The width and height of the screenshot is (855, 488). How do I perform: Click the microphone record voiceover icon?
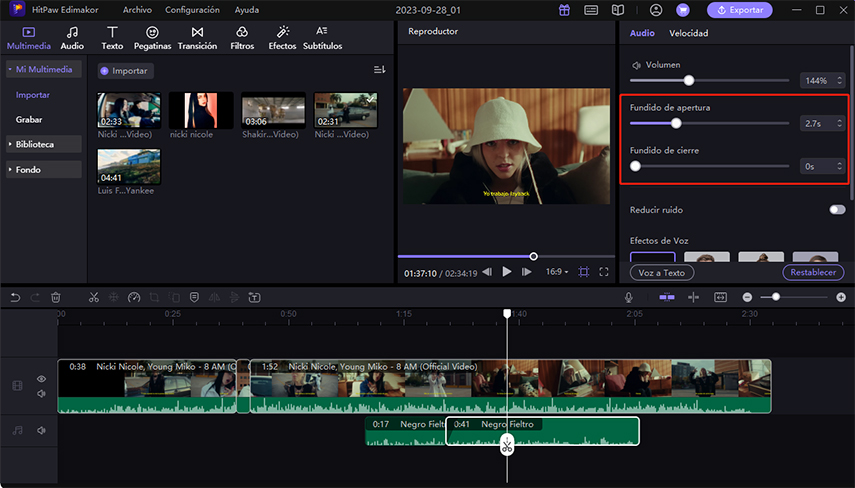(629, 297)
